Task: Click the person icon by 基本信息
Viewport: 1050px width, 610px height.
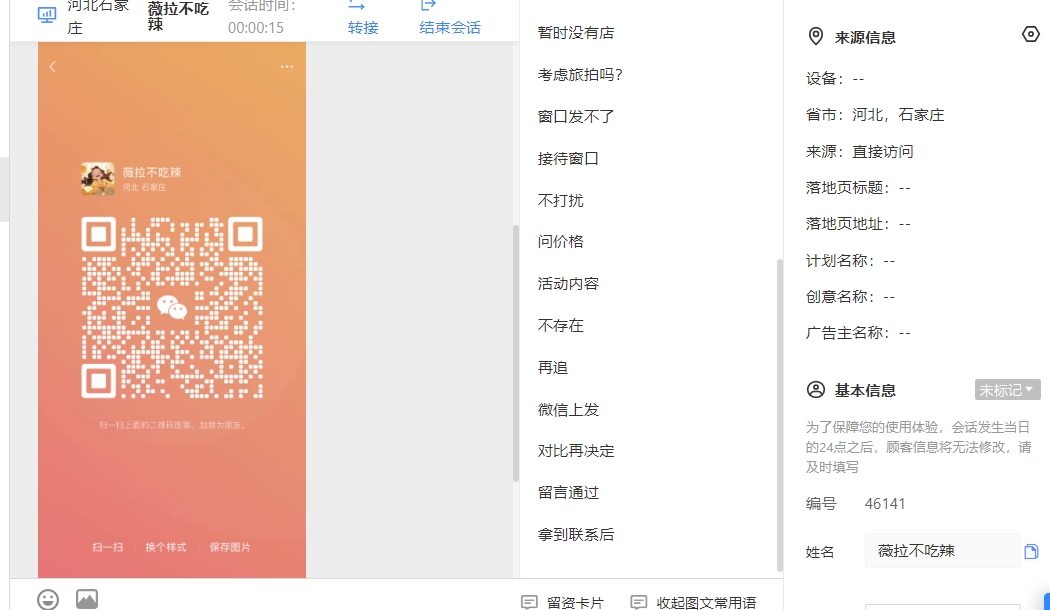Action: point(816,390)
